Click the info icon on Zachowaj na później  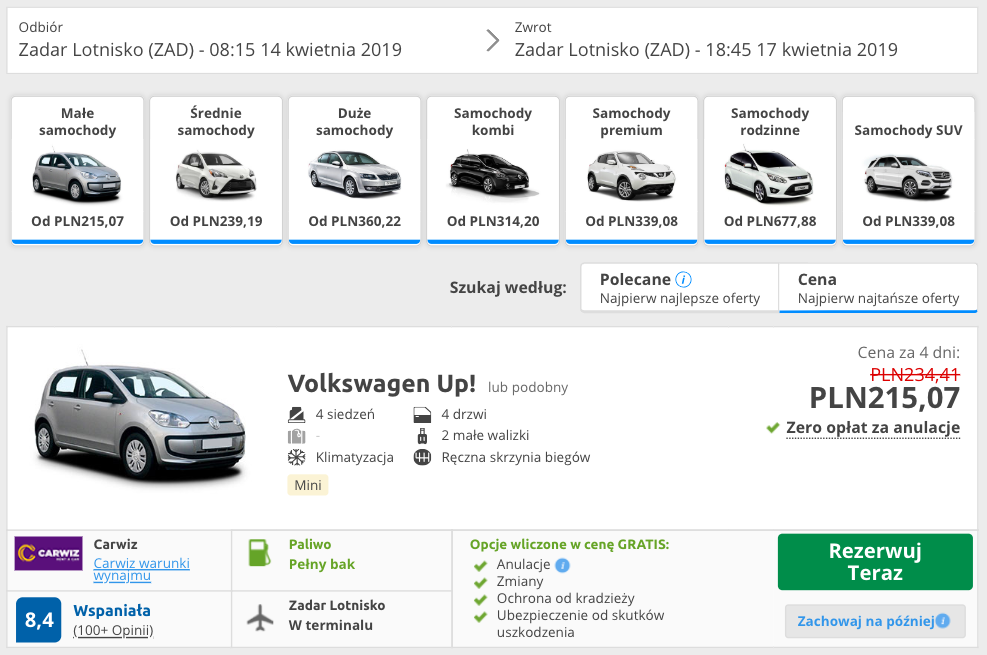[942, 621]
